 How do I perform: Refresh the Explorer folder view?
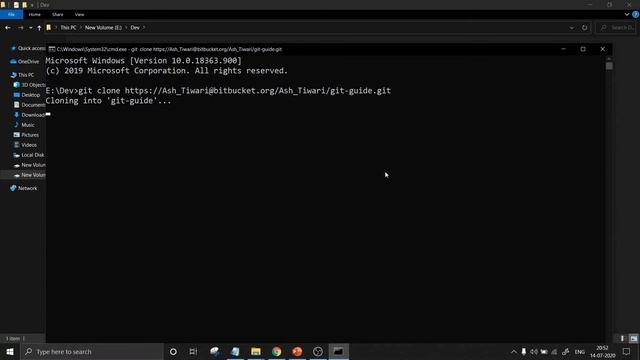pyautogui.click(x=584, y=28)
